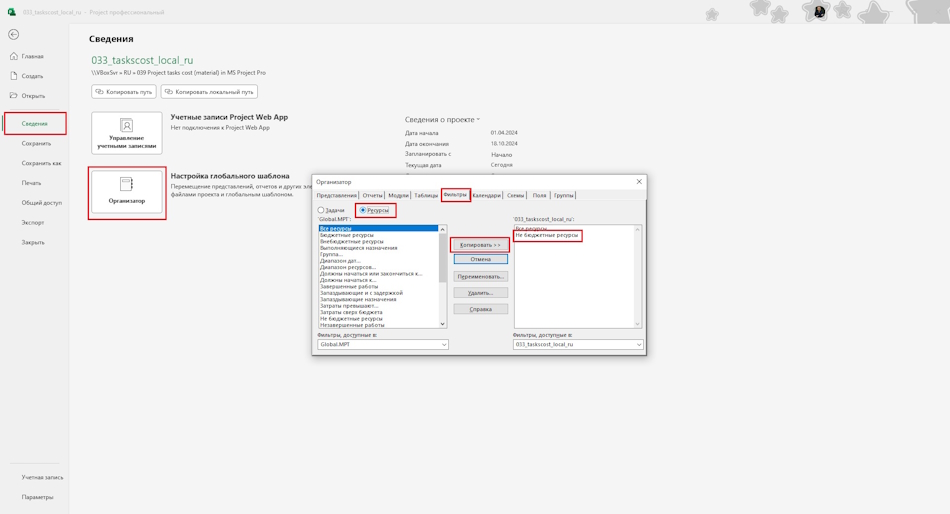This screenshot has width=950, height=514.
Task: Expand the Сведения о проекте dropdown
Action: tap(478, 119)
